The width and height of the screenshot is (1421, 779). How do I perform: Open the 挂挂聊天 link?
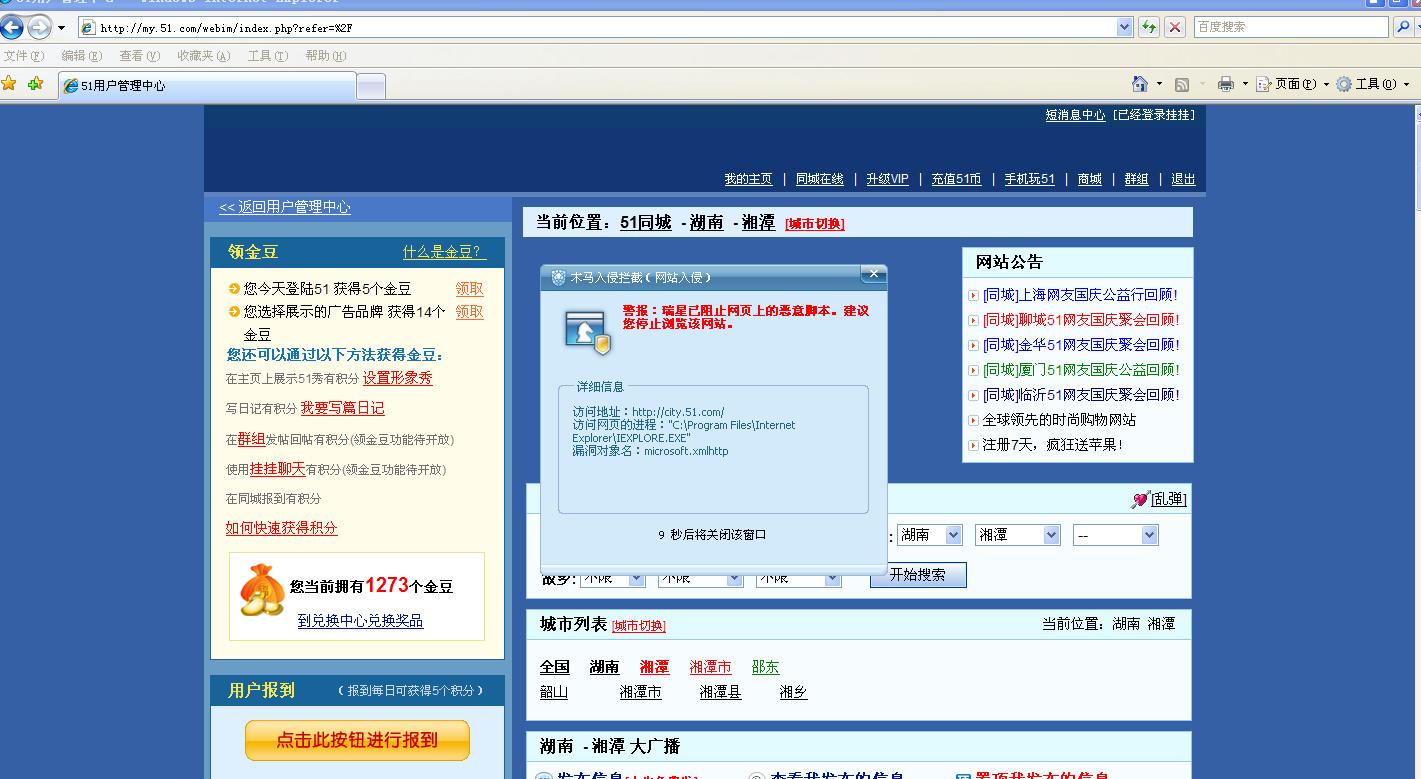(277, 469)
